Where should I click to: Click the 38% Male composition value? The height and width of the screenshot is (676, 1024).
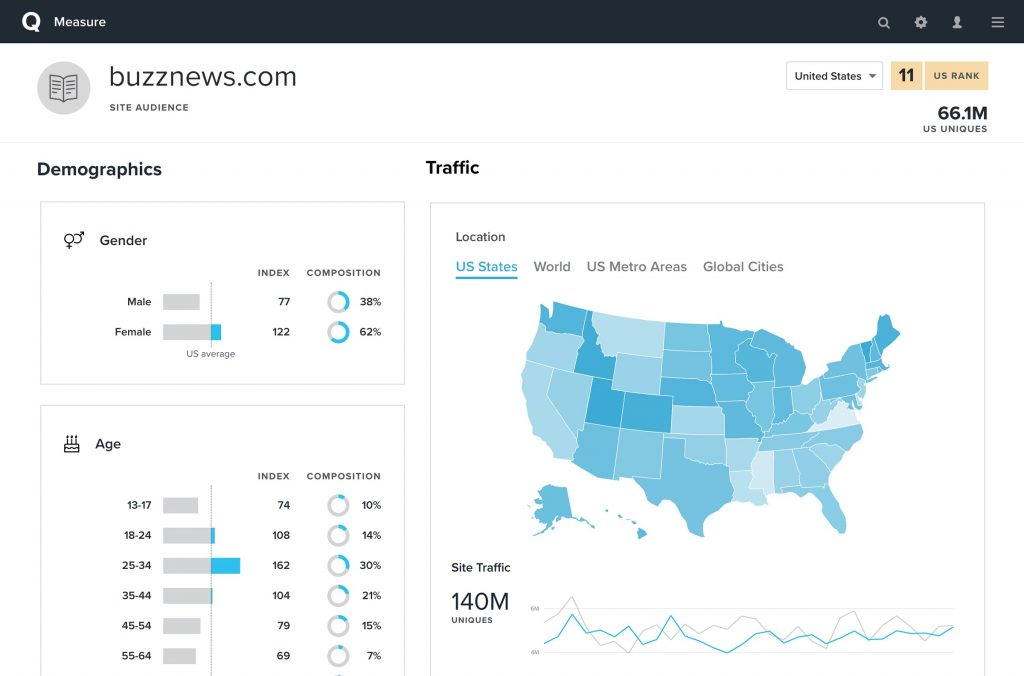pos(370,302)
